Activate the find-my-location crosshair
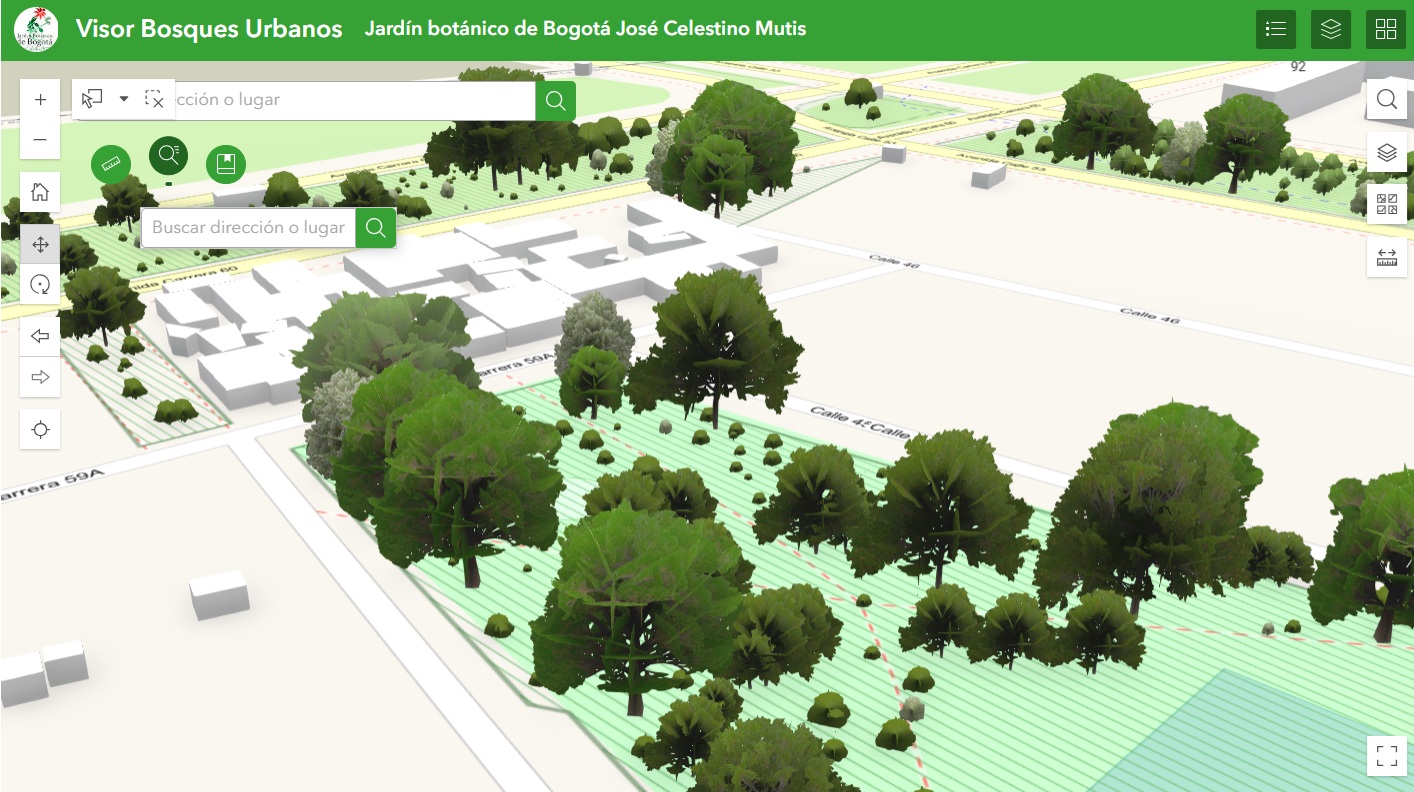This screenshot has width=1414, height=792. 40,429
